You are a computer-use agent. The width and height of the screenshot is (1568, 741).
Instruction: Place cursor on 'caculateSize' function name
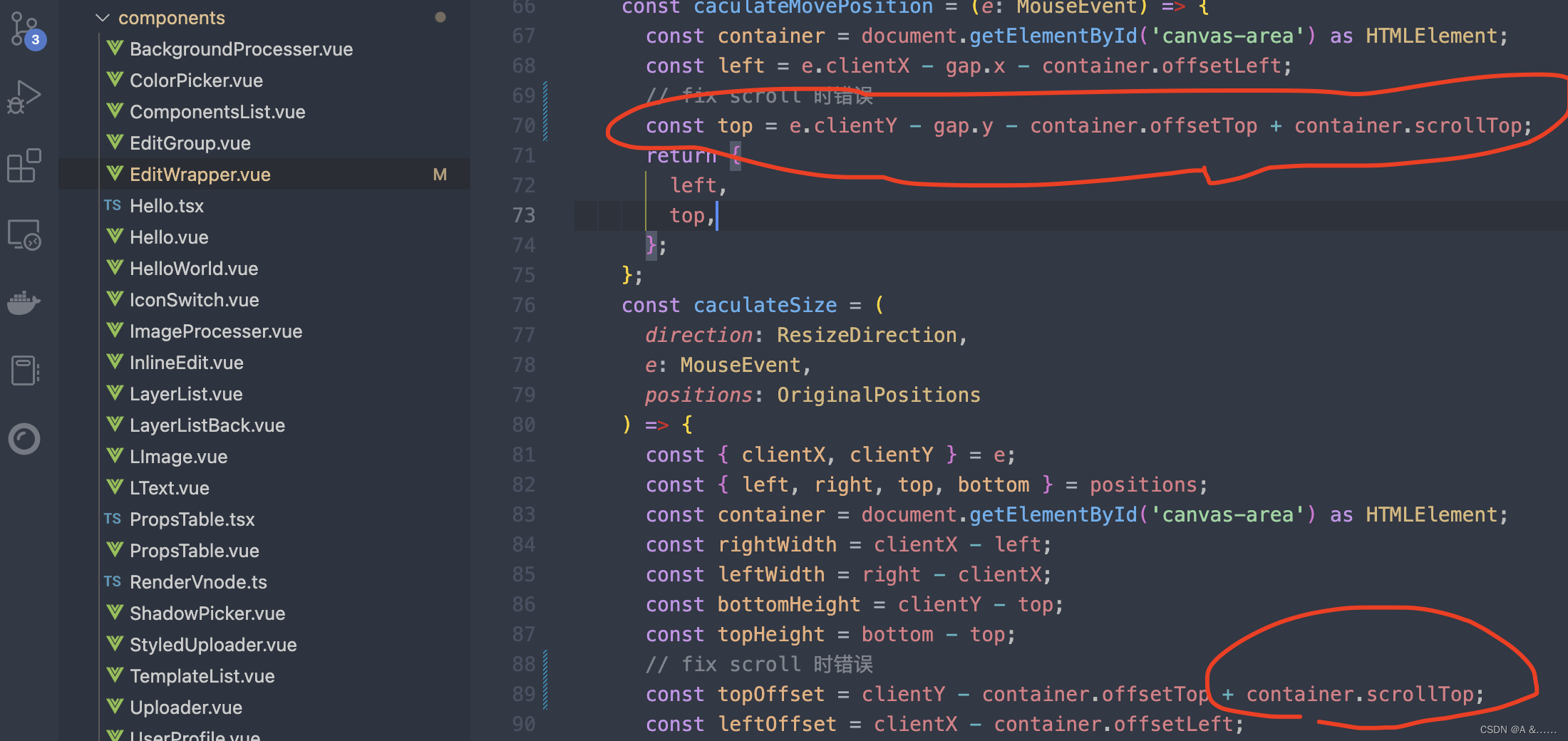point(765,305)
